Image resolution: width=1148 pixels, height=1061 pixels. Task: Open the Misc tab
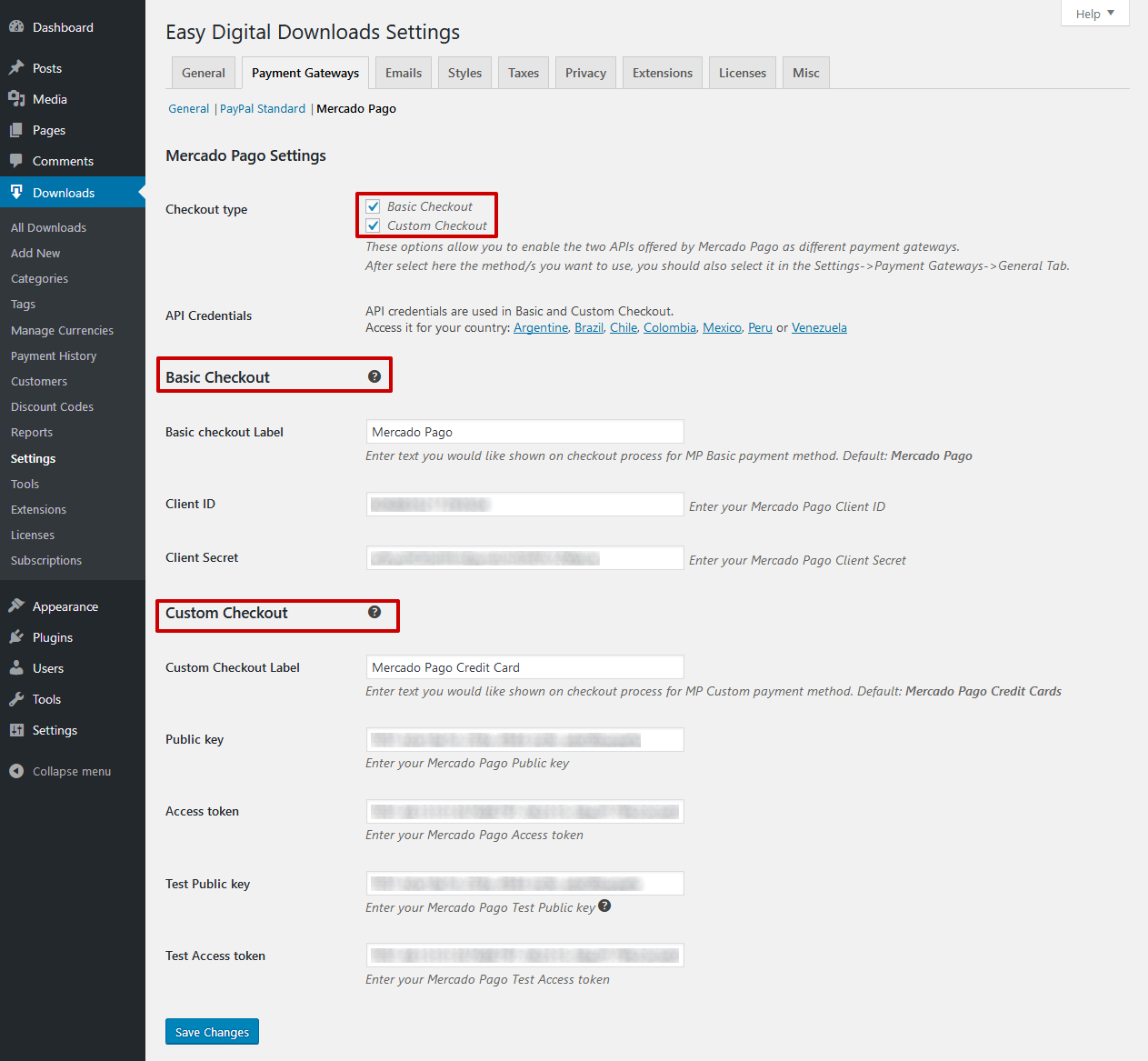tap(806, 73)
